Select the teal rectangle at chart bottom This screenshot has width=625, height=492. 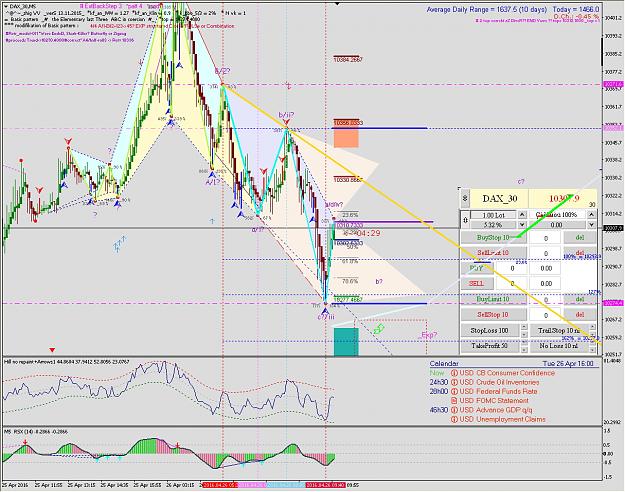(x=346, y=342)
